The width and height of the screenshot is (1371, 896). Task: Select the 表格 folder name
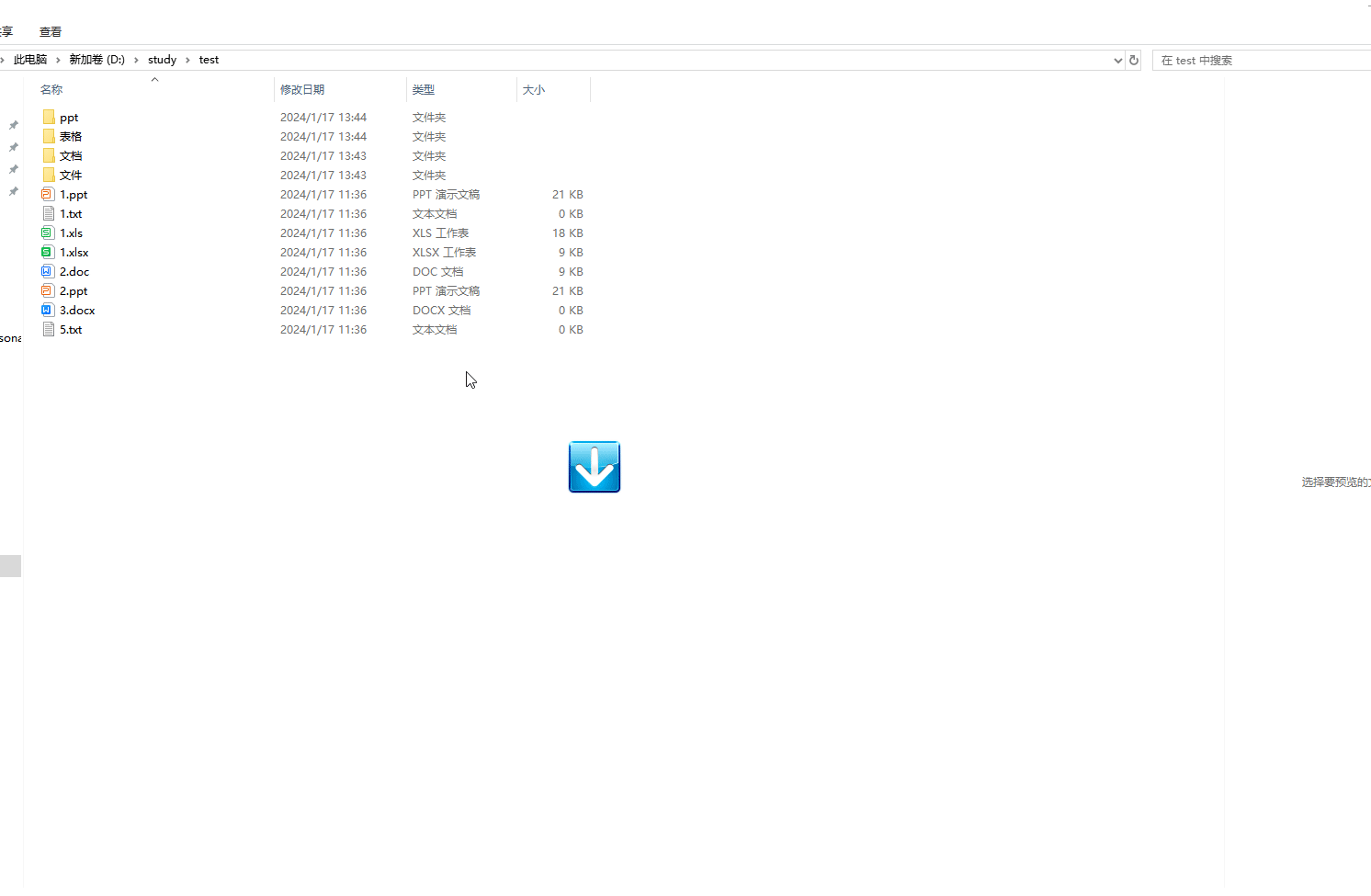pos(71,137)
